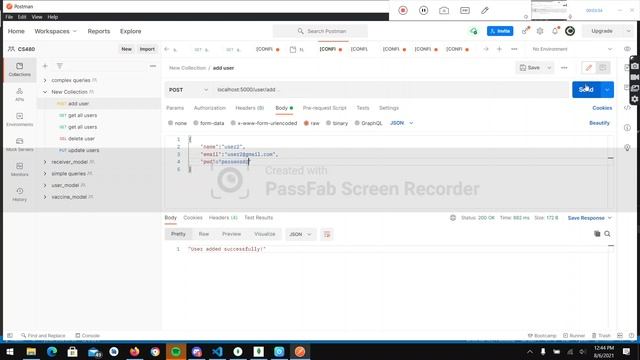Viewport: 640px width, 360px height.
Task: Click the Cookies link
Action: pyautogui.click(x=602, y=108)
